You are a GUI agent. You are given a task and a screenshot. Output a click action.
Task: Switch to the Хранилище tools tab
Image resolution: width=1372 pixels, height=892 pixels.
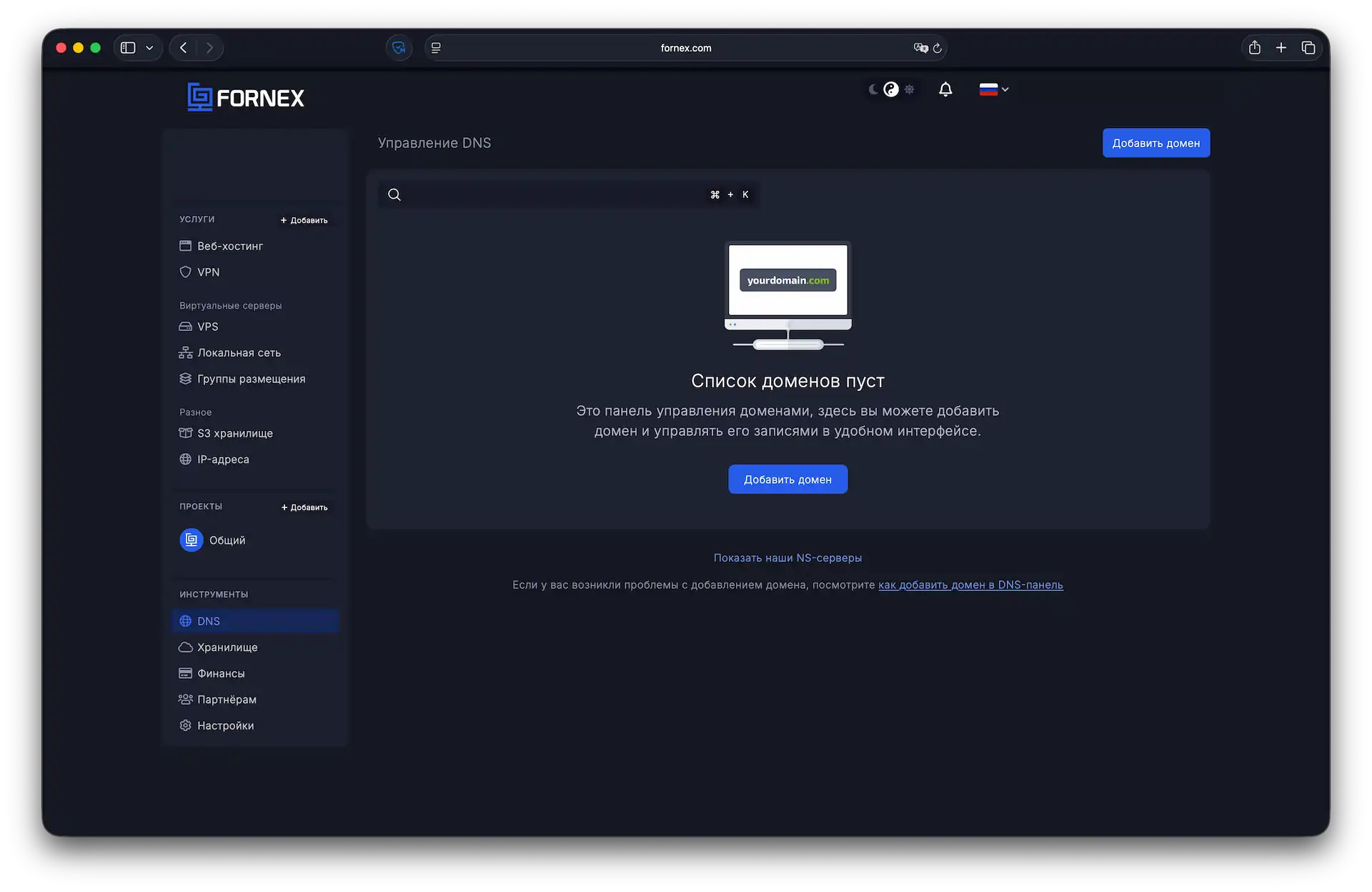coord(227,647)
